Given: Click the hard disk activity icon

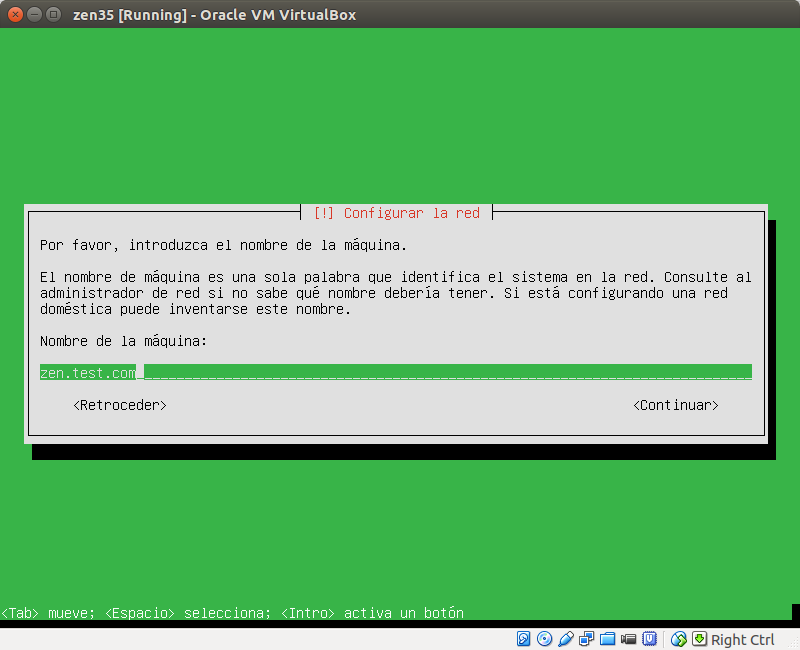Looking at the screenshot, I should pyautogui.click(x=523, y=639).
